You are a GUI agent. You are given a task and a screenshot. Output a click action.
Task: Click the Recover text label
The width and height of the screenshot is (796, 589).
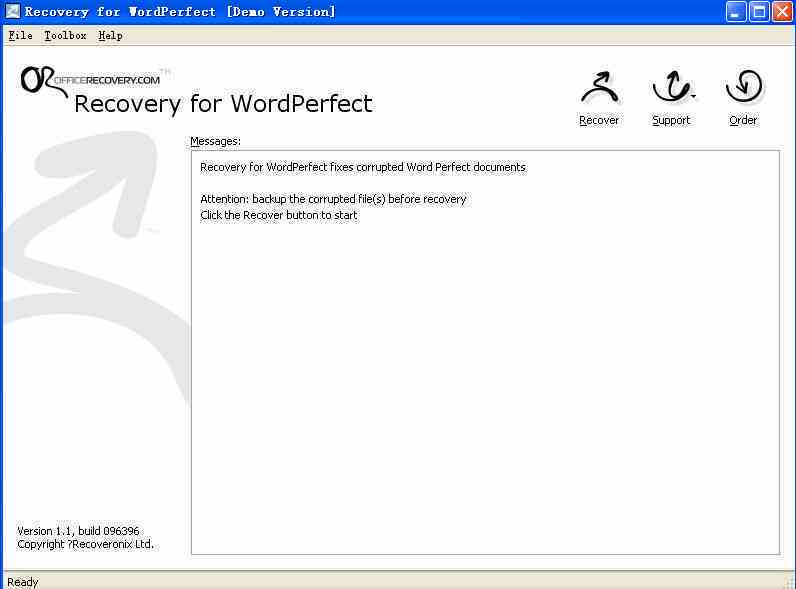599,120
